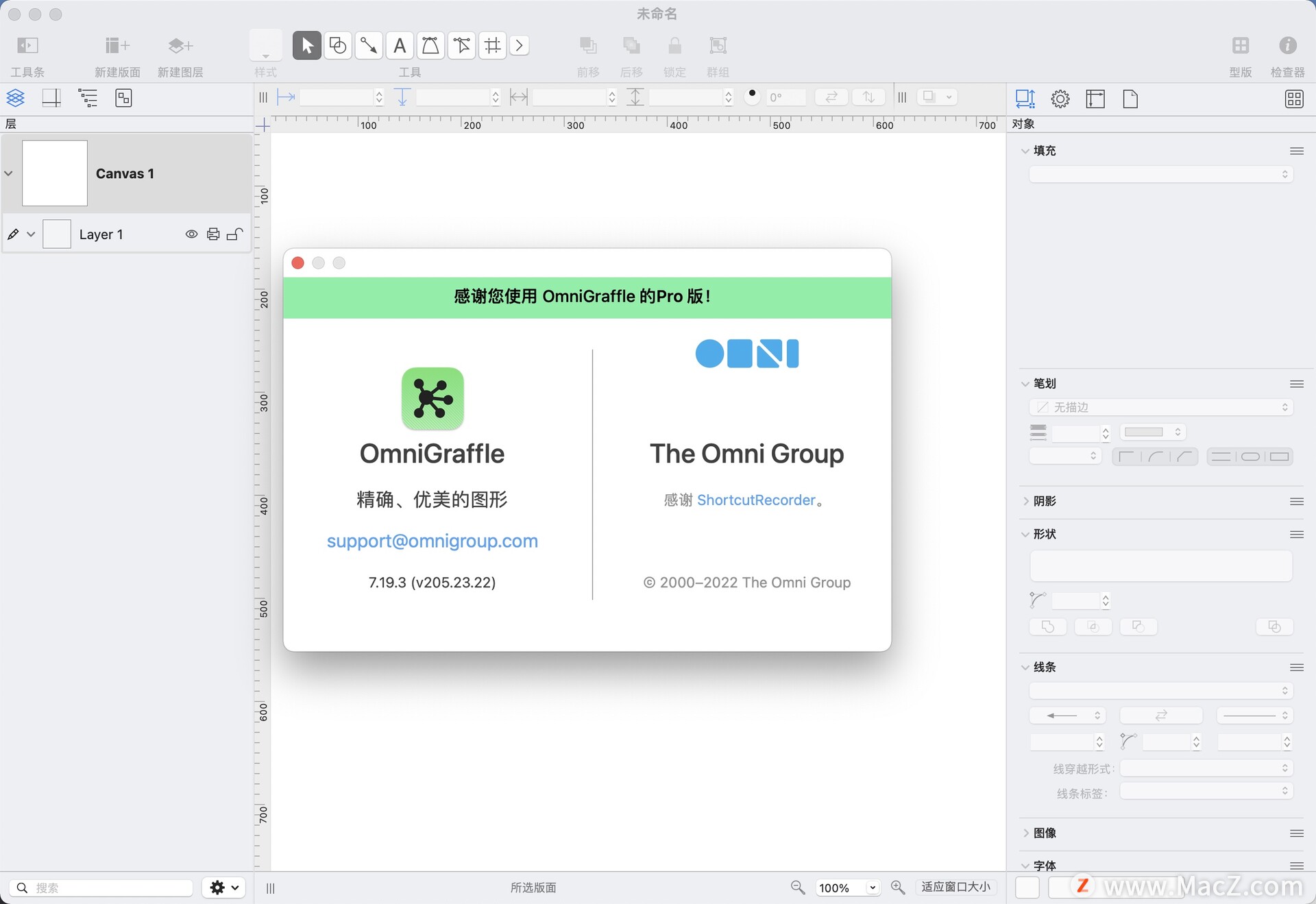Collapse the Canvas 1 disclosure arrow
Viewport: 1316px width, 904px height.
(9, 173)
